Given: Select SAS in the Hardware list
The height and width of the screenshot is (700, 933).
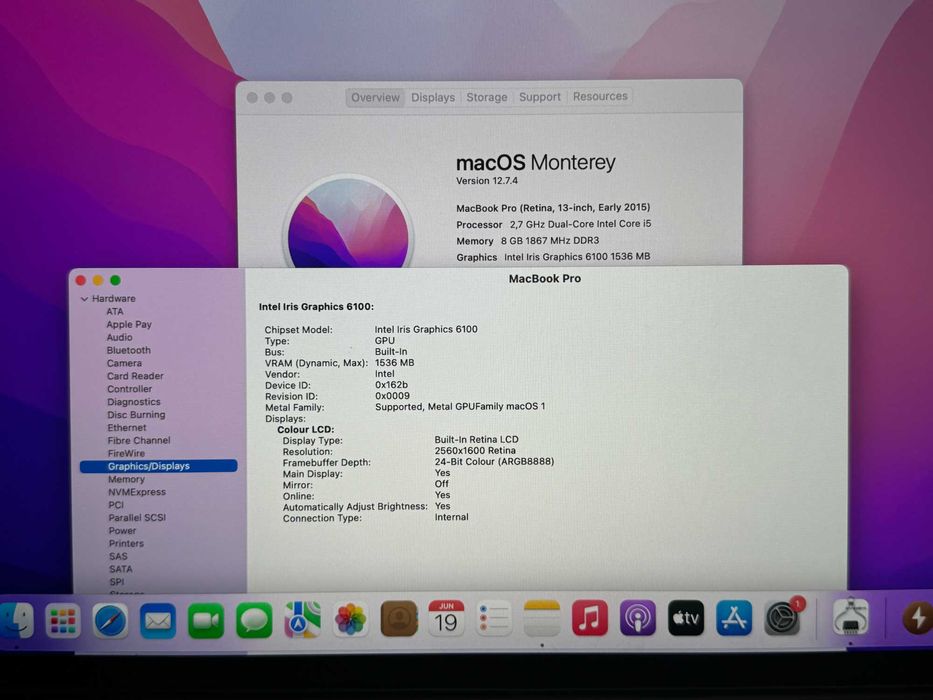Looking at the screenshot, I should pos(118,557).
